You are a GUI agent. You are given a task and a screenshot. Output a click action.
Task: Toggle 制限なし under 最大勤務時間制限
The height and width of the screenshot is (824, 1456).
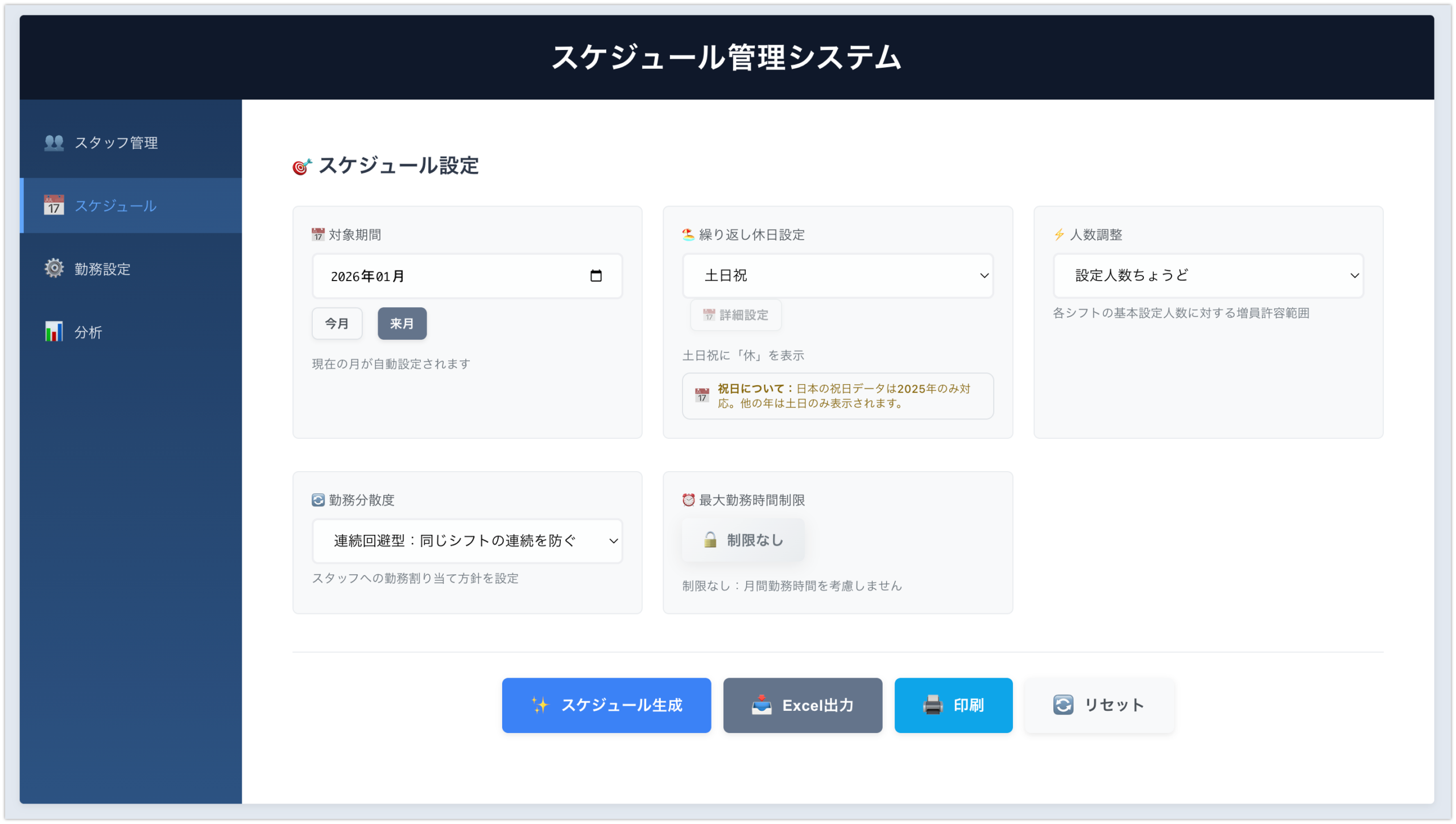coord(742,539)
